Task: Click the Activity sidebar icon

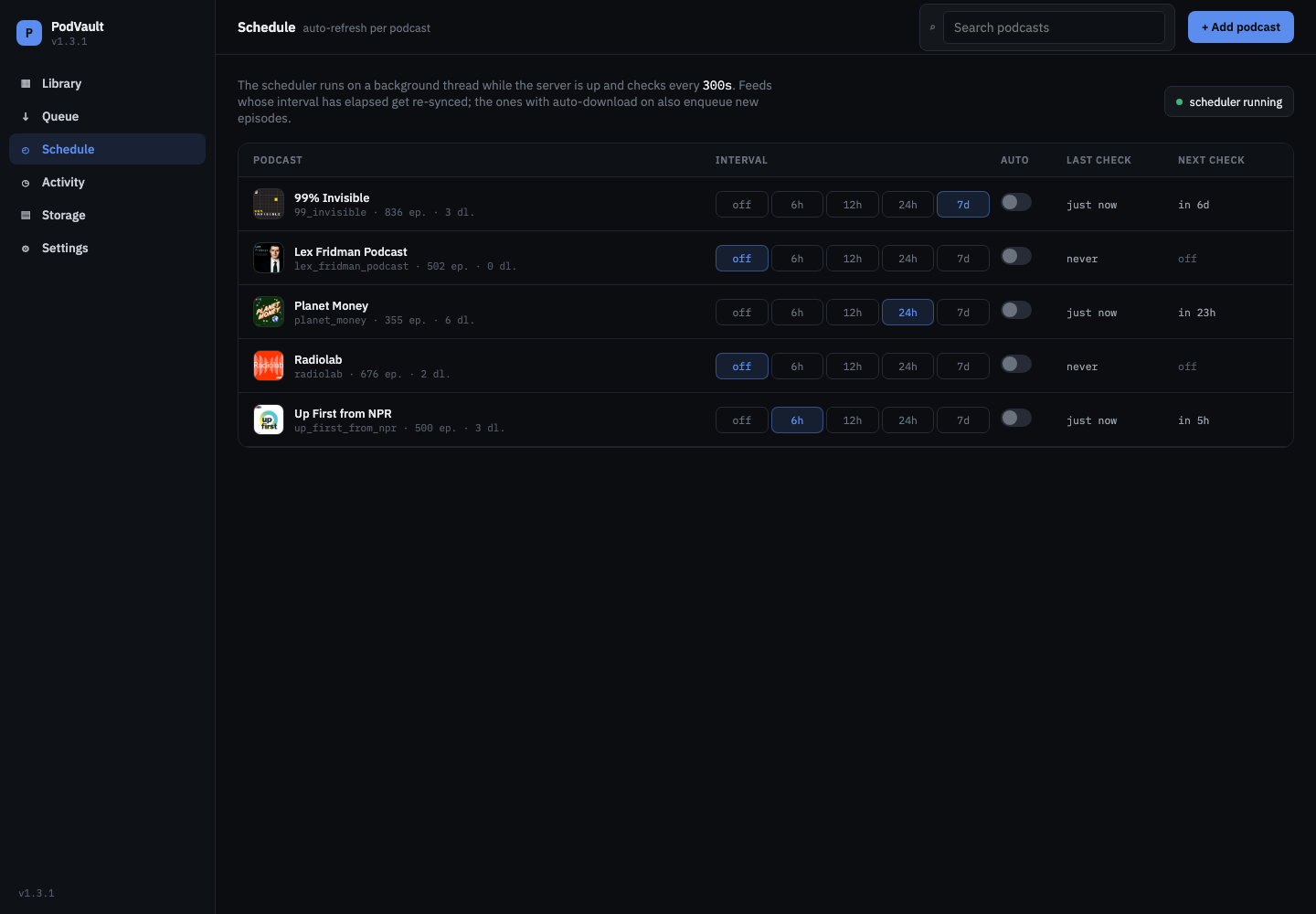Action: (x=26, y=183)
